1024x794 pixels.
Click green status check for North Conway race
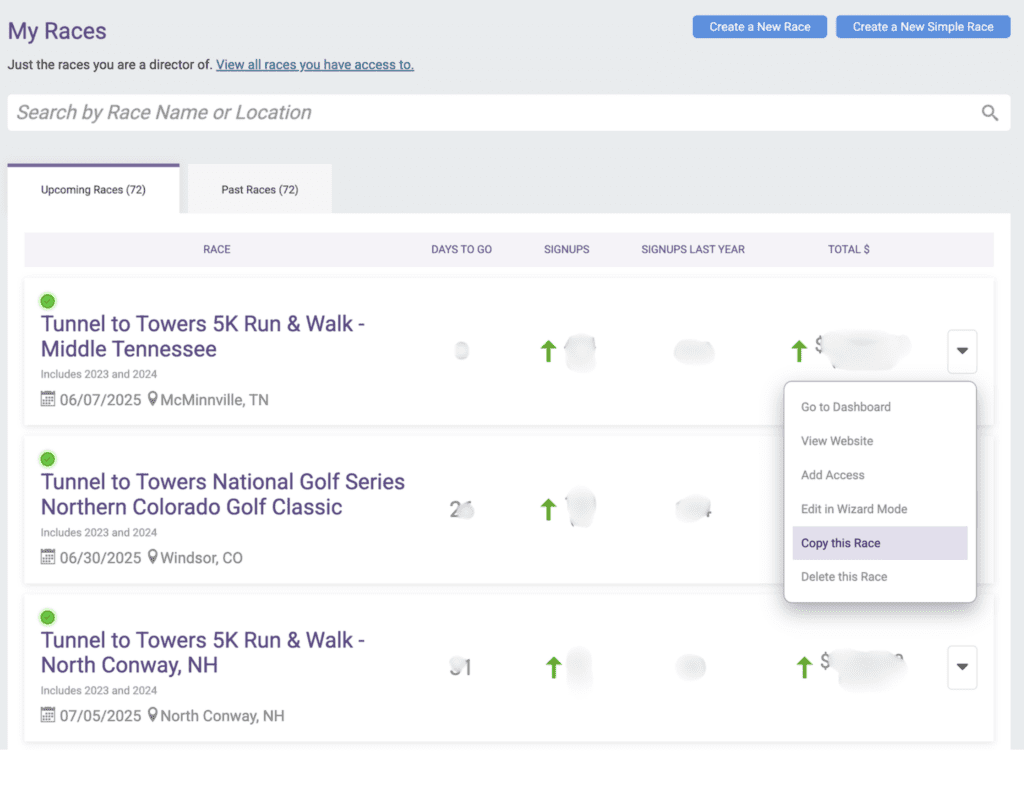tap(48, 617)
